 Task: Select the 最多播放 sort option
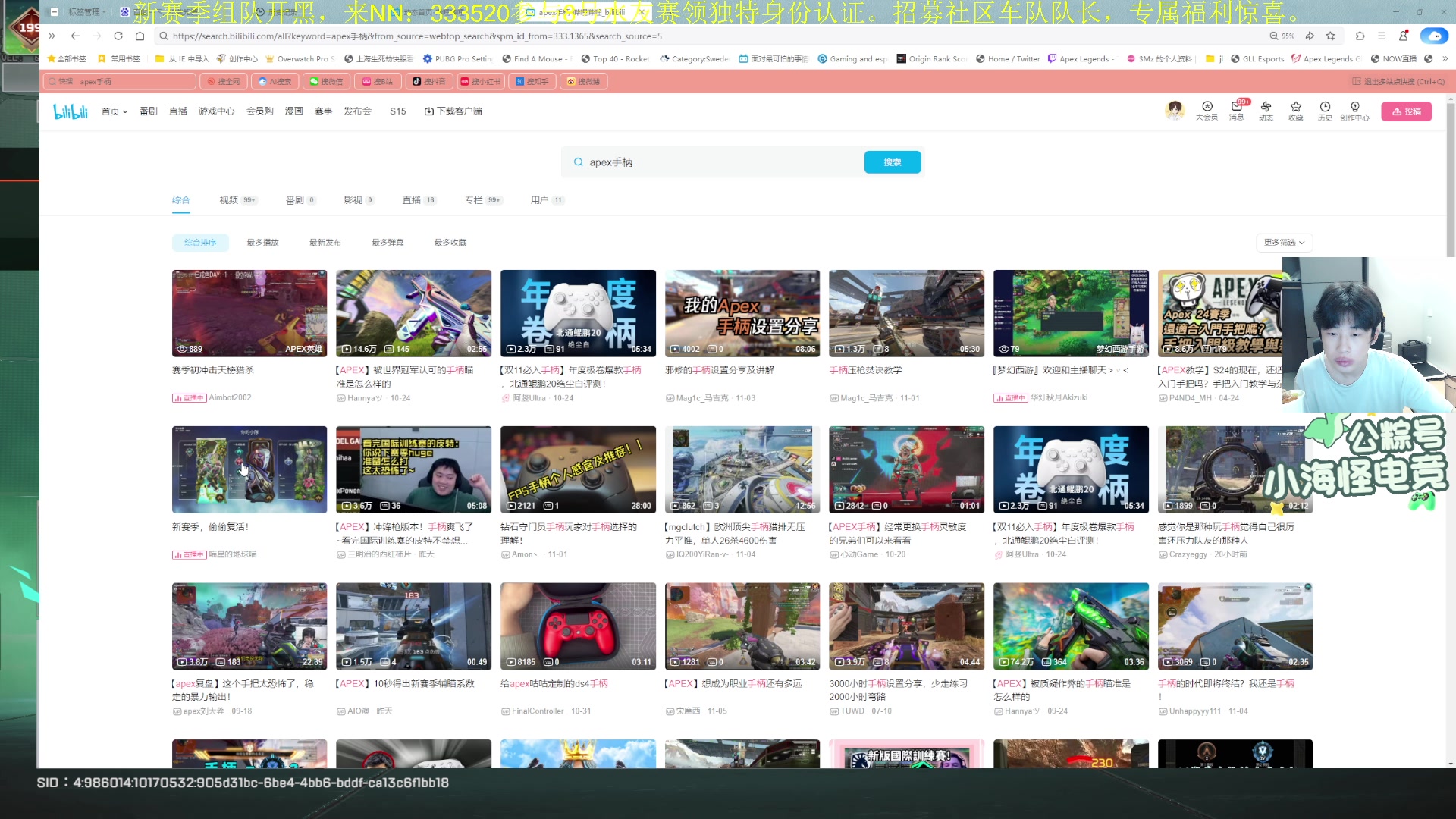click(x=262, y=243)
